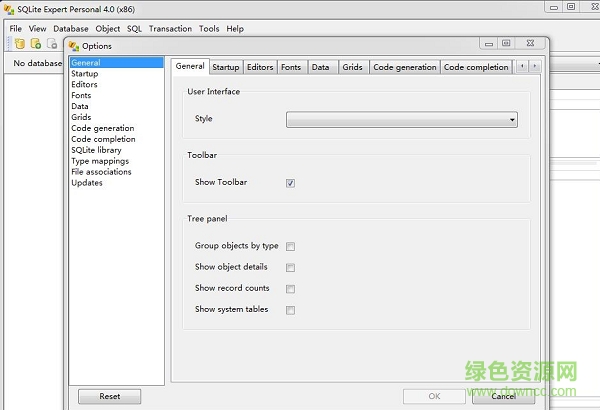Enable Group objects by type checkbox

point(290,246)
